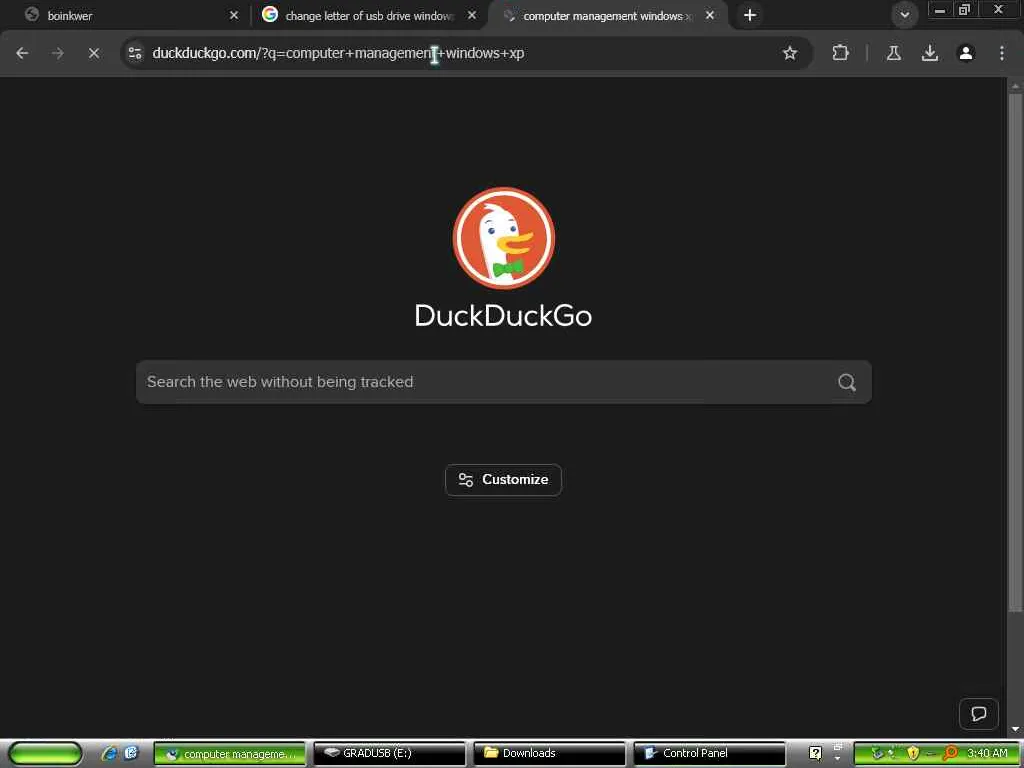Click the second quick launch icon

[x=131, y=753]
